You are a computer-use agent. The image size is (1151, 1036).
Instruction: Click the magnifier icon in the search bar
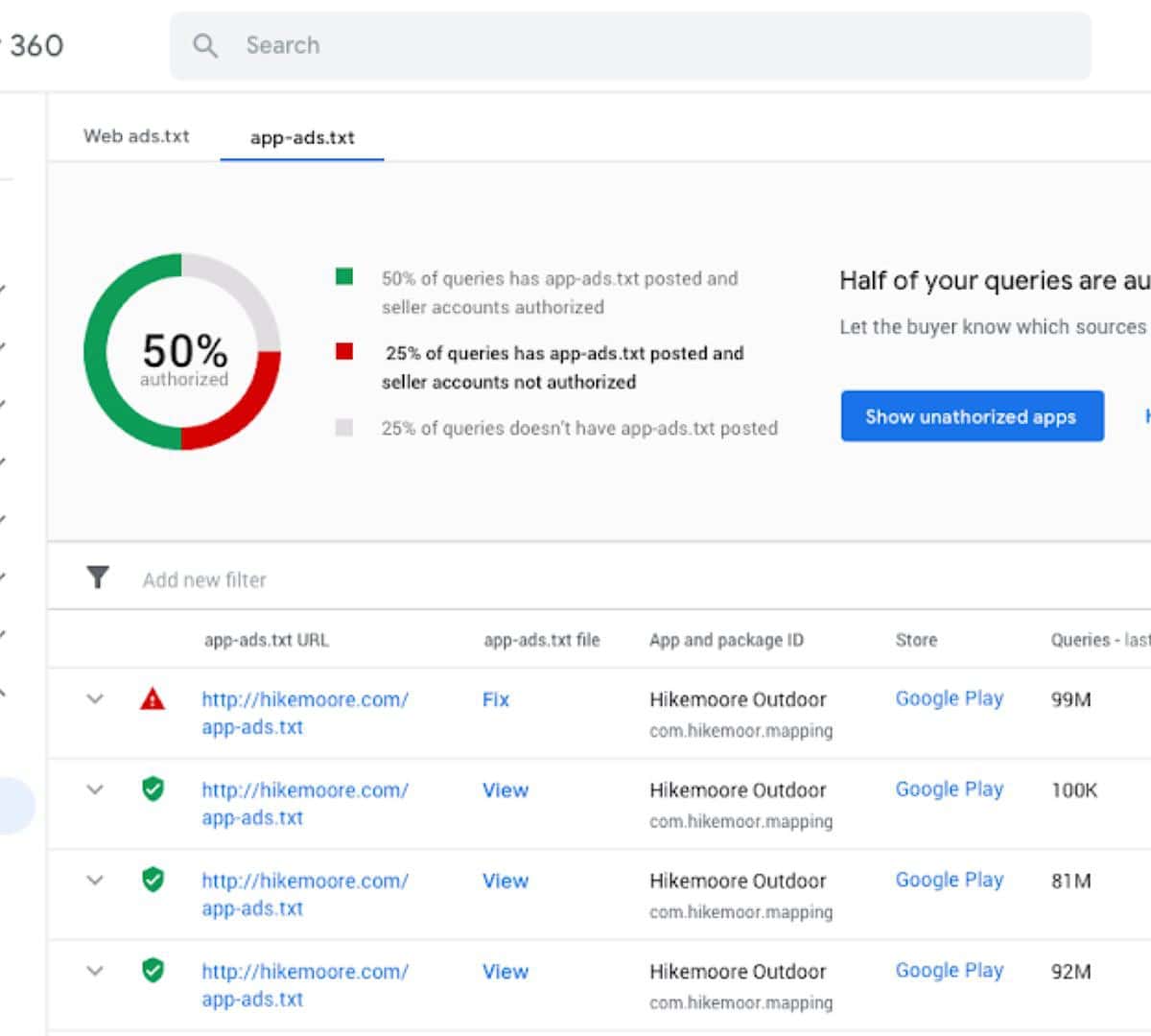(x=204, y=45)
